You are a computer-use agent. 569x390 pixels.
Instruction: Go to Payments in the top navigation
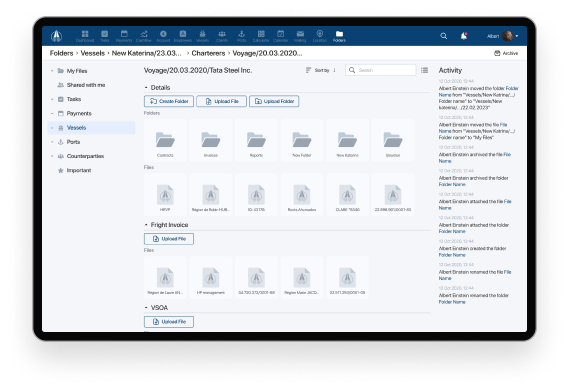click(x=124, y=36)
